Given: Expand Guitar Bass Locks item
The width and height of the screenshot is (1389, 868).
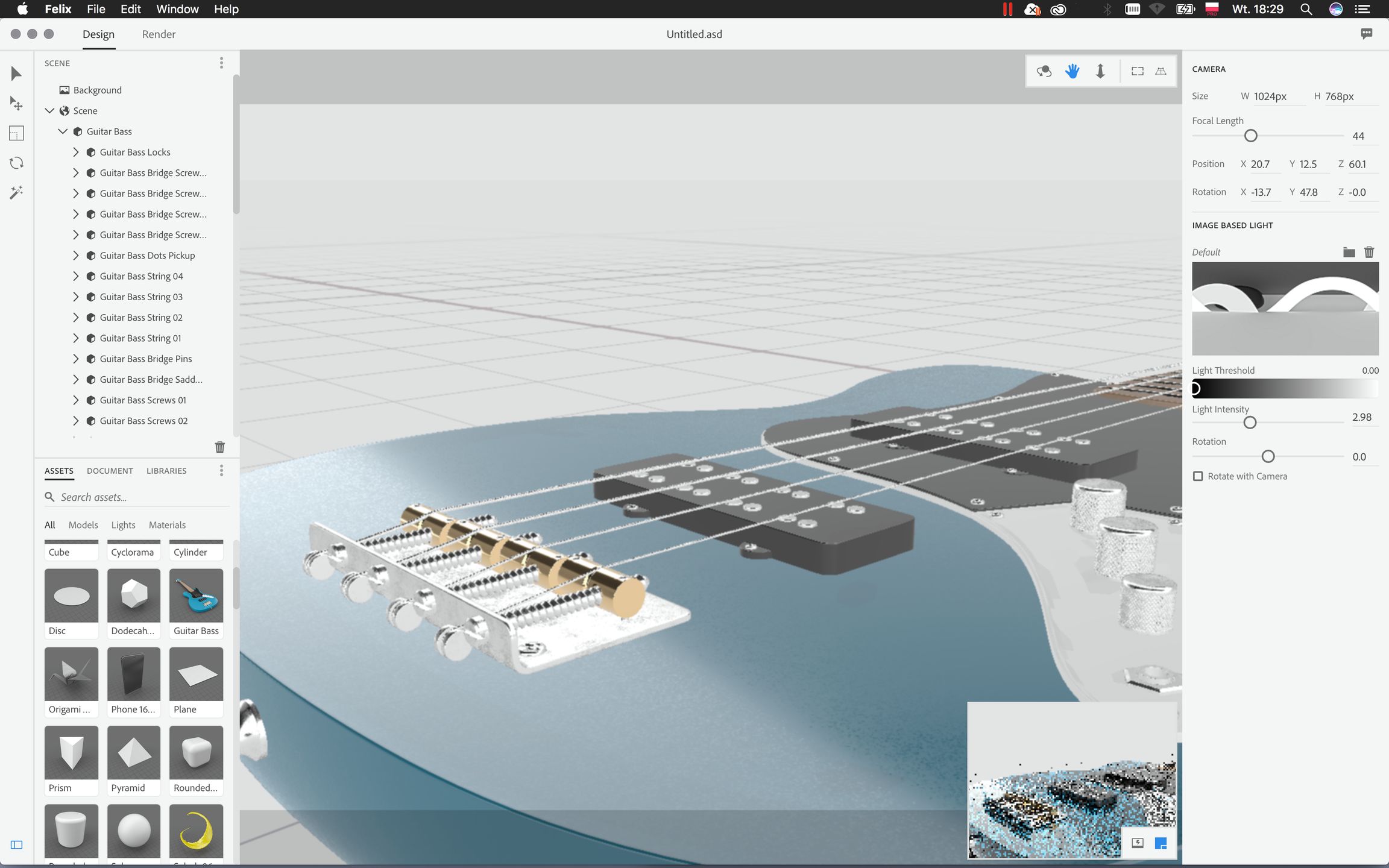Looking at the screenshot, I should click(x=76, y=152).
